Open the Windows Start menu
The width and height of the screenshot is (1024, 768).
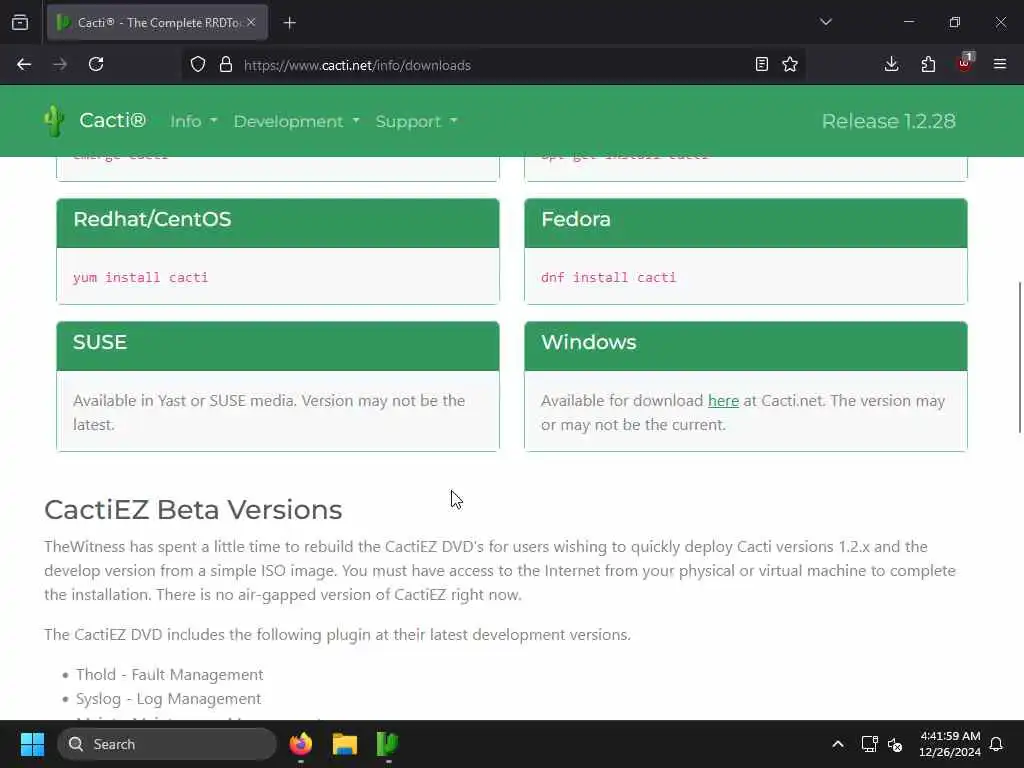[x=32, y=744]
